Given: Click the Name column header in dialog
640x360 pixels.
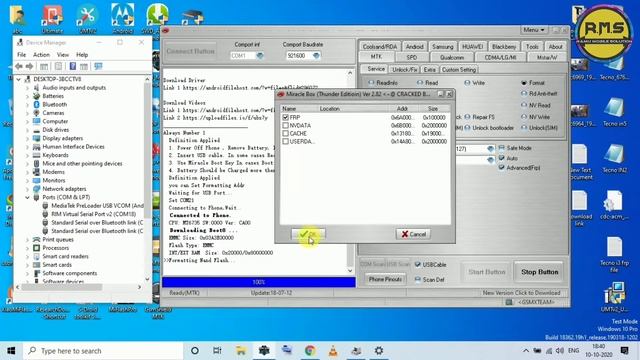Looking at the screenshot, I should (x=299, y=109).
